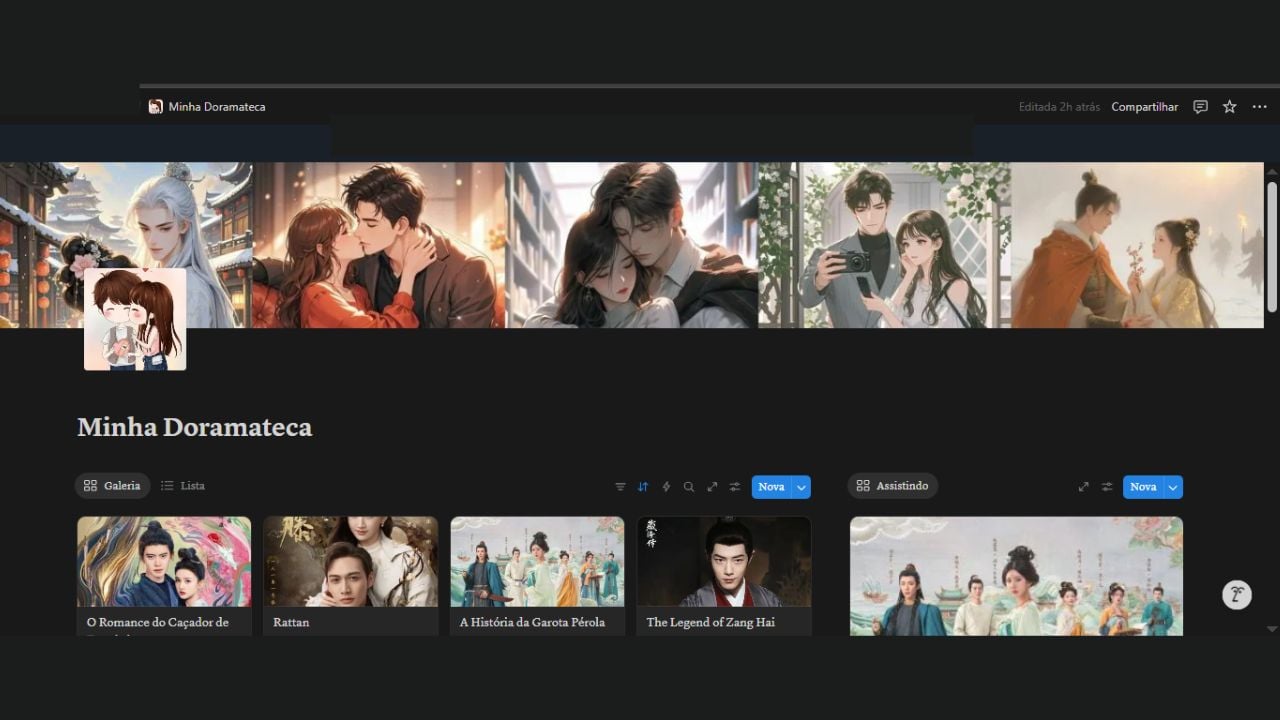The width and height of the screenshot is (1280, 720).
Task: Open O Romance do Caçador card
Action: point(164,576)
